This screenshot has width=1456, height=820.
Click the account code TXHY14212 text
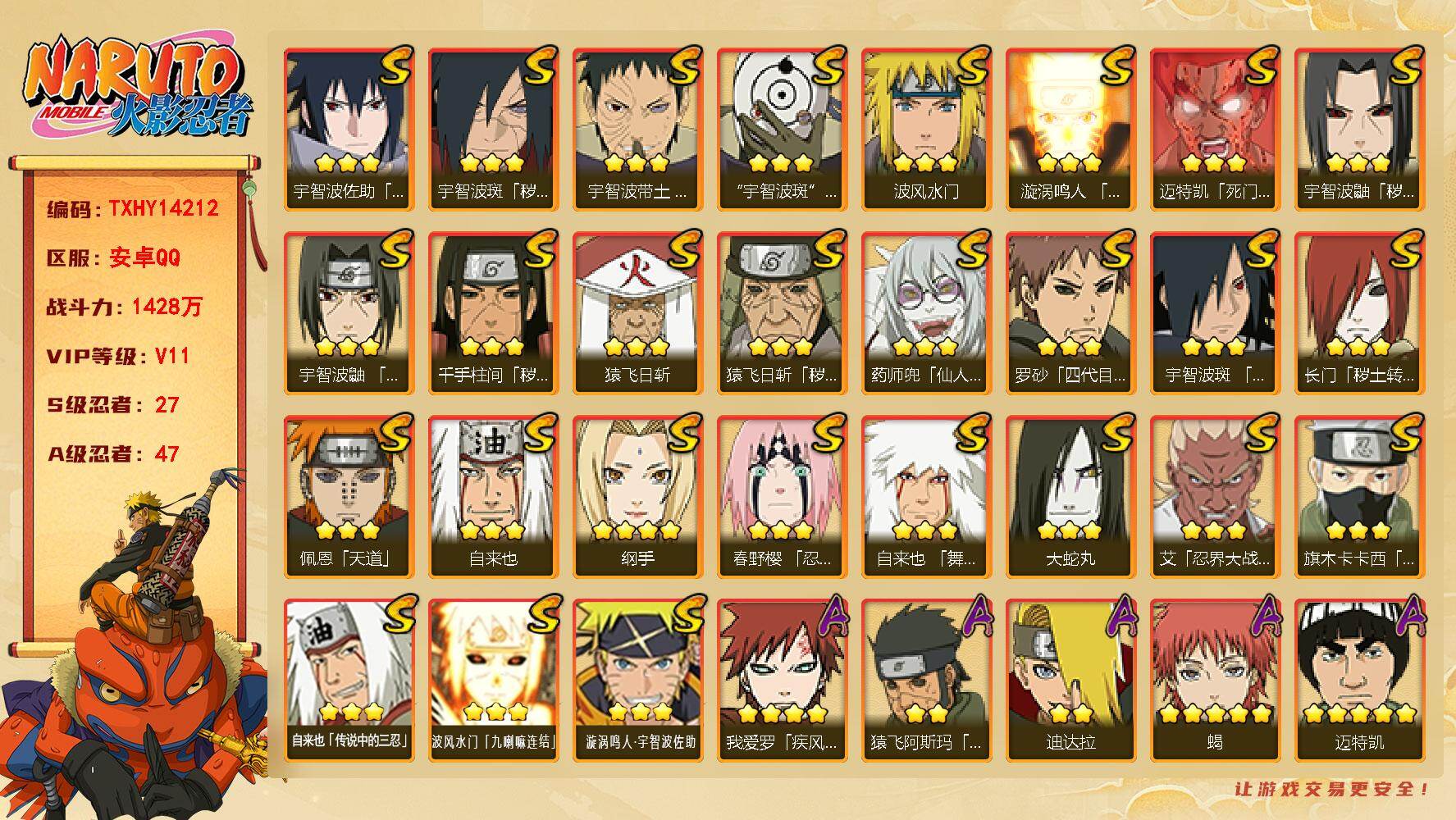pyautogui.click(x=163, y=208)
